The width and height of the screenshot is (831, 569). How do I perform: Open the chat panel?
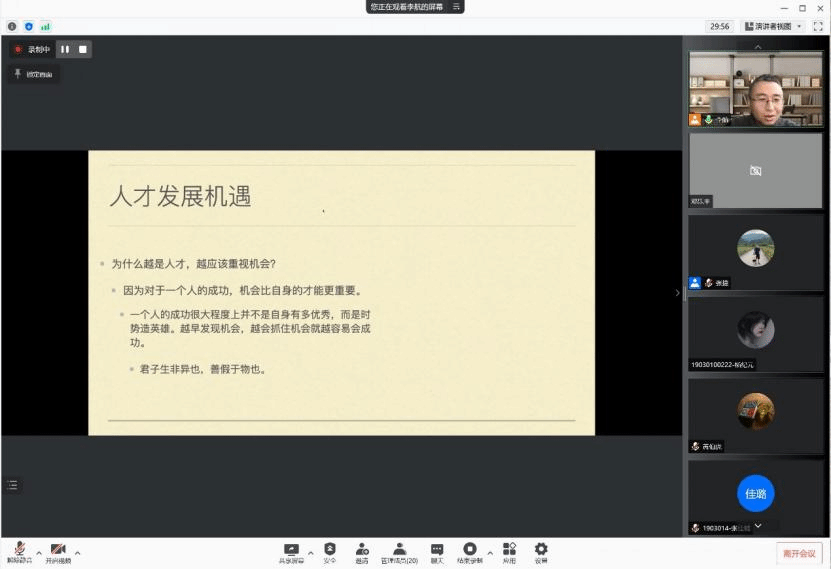click(x=437, y=551)
